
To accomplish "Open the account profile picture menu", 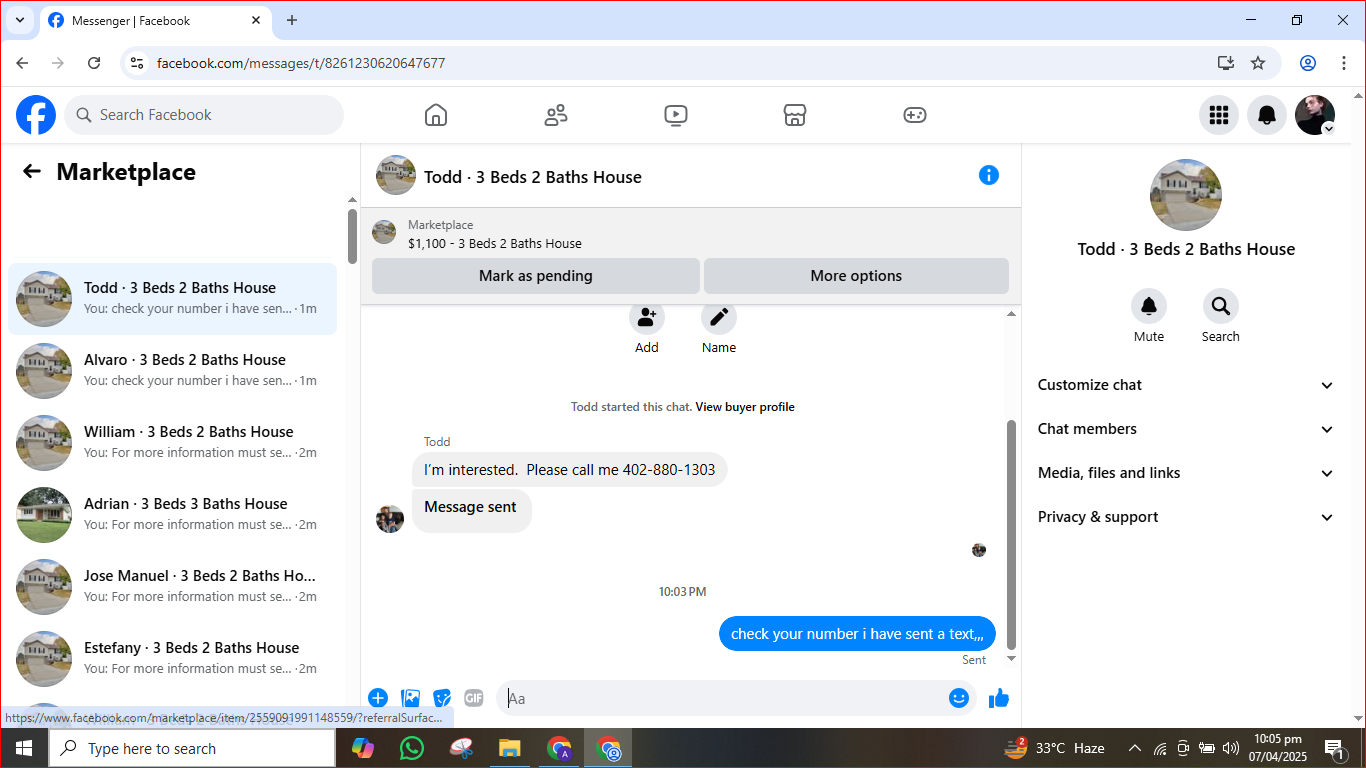I will (x=1315, y=115).
